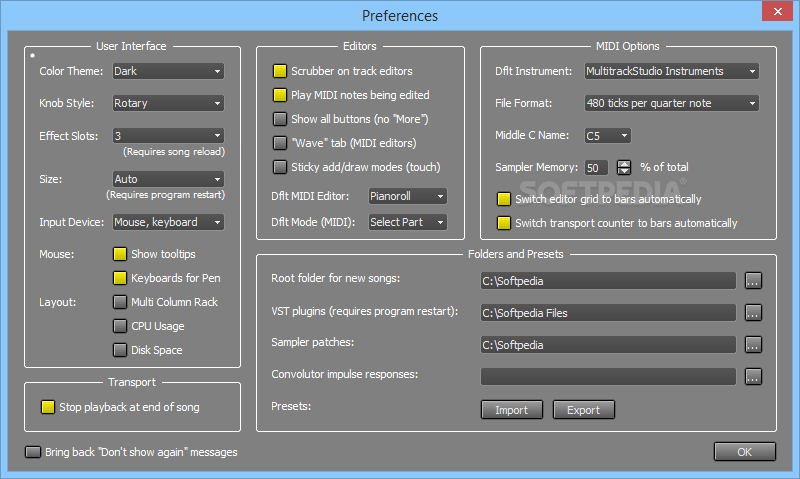The height and width of the screenshot is (479, 800).
Task: Click the Root folder for new songs field
Action: coord(608,281)
